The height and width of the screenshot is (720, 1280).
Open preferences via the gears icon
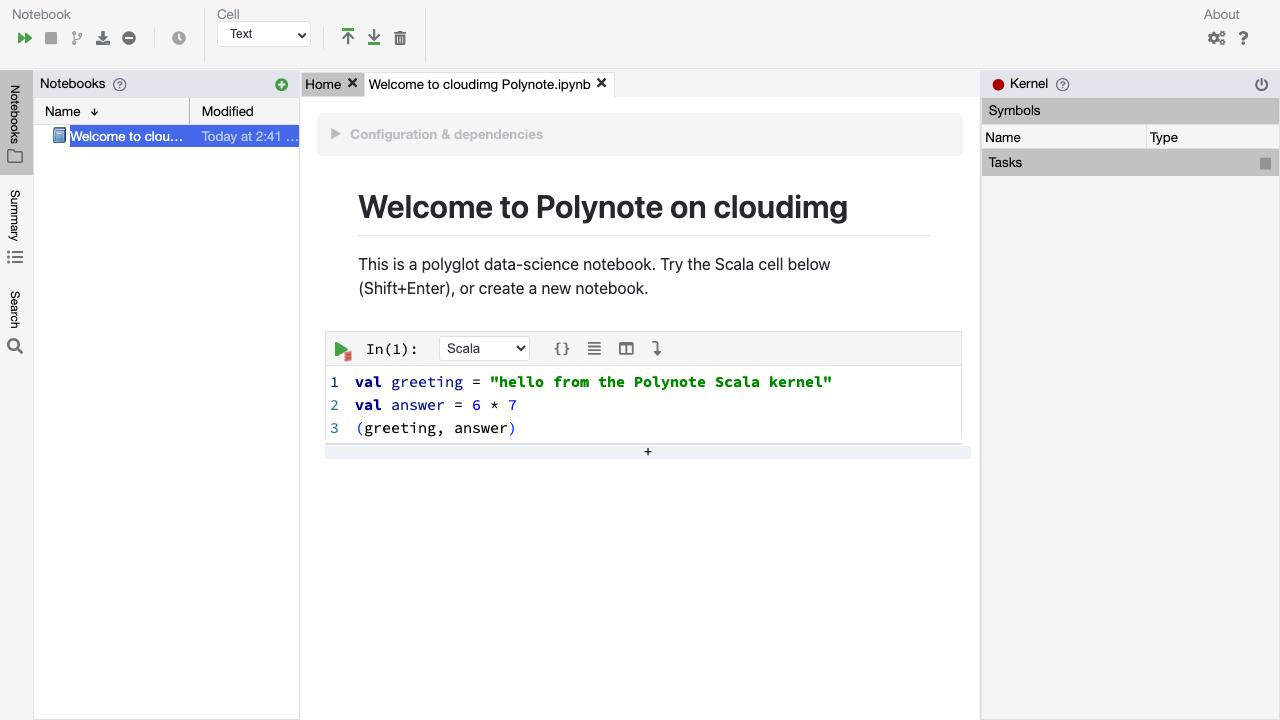click(1216, 38)
